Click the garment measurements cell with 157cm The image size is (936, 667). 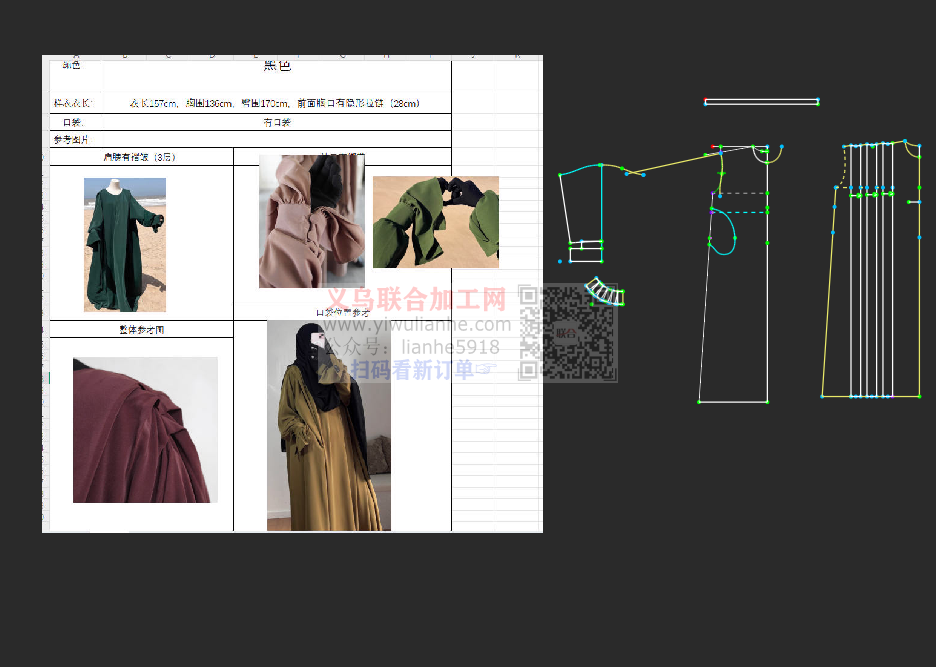click(275, 103)
